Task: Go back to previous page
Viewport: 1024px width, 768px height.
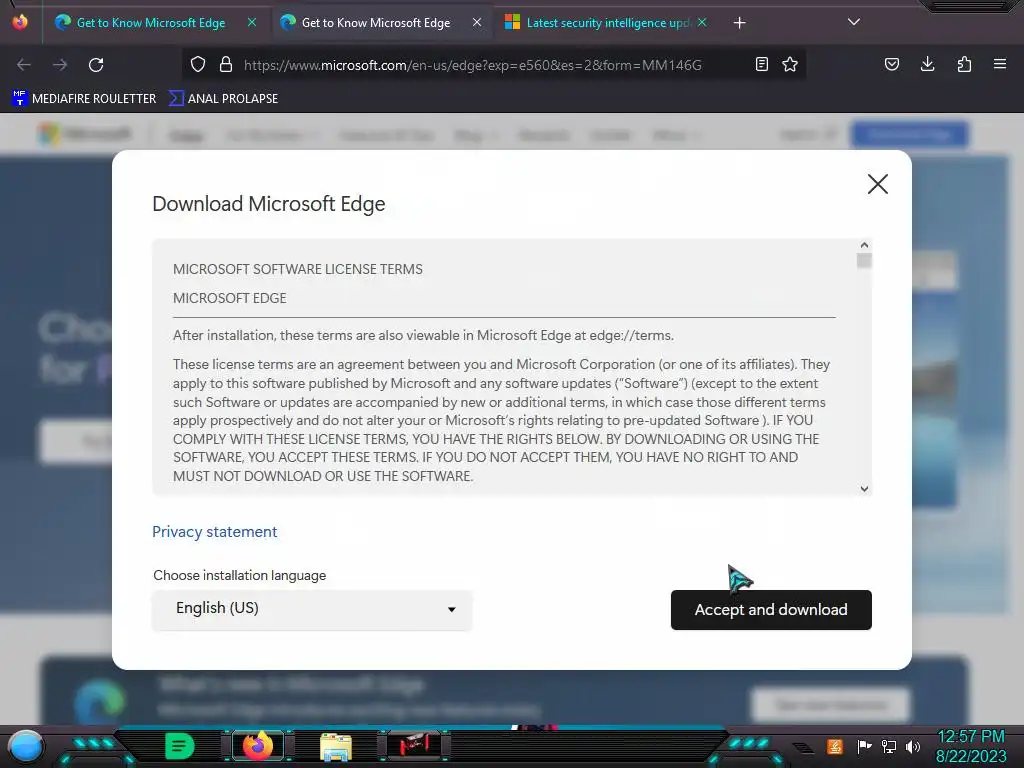Action: pos(24,65)
